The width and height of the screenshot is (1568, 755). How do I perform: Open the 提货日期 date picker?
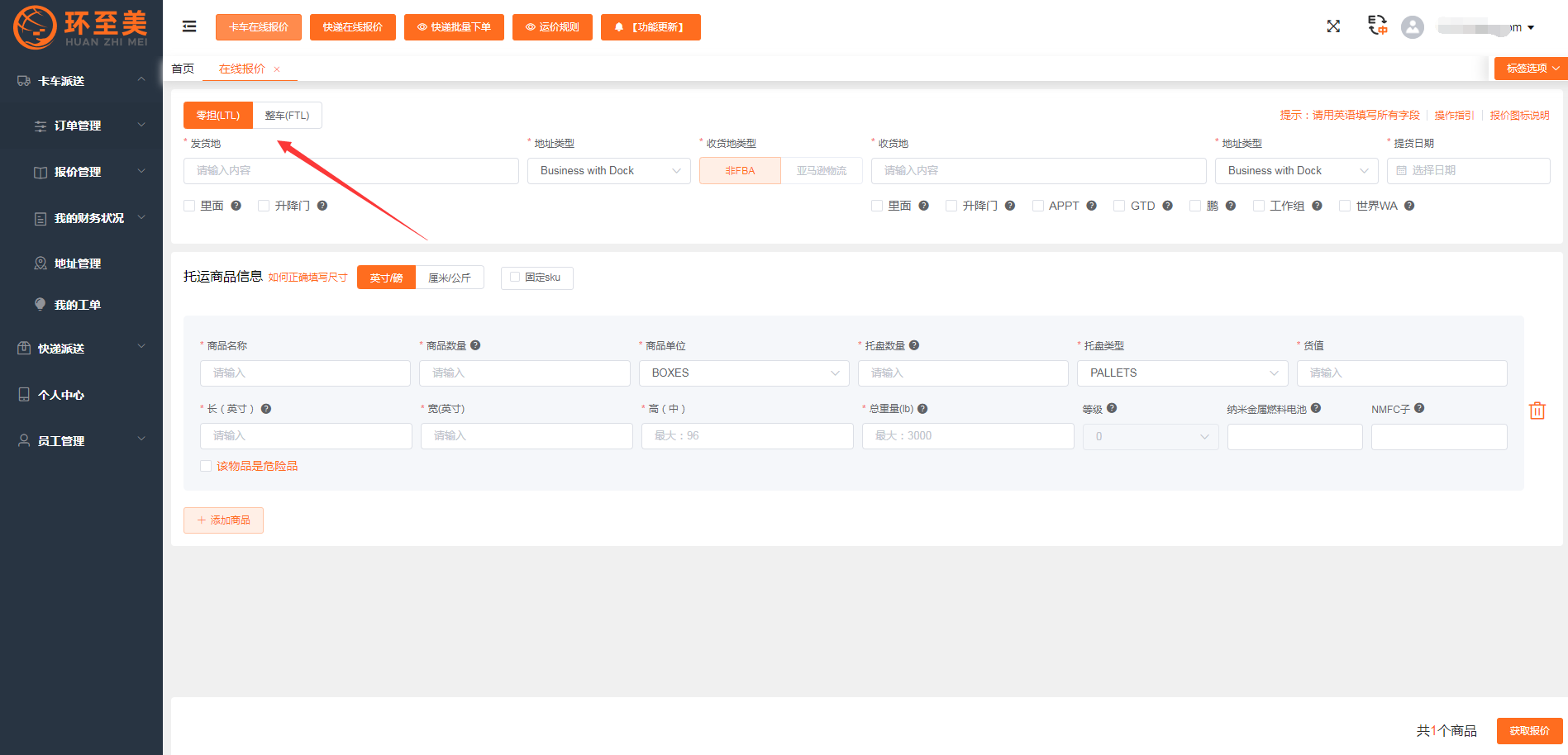point(1468,171)
